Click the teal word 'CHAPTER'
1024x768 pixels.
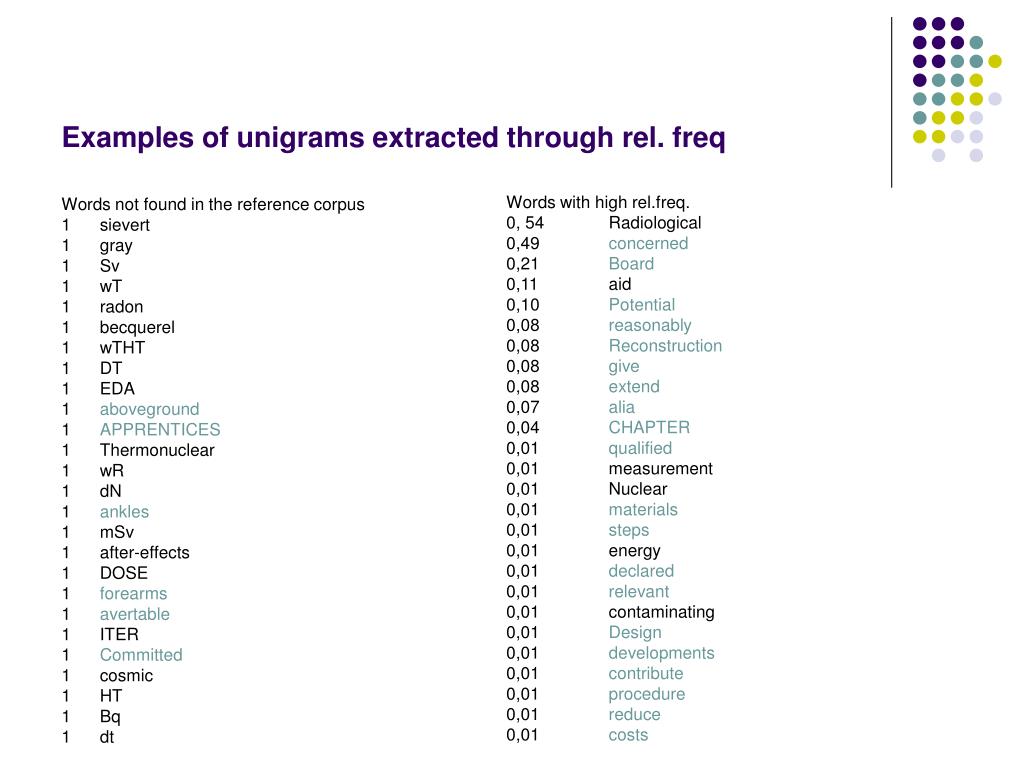[649, 428]
